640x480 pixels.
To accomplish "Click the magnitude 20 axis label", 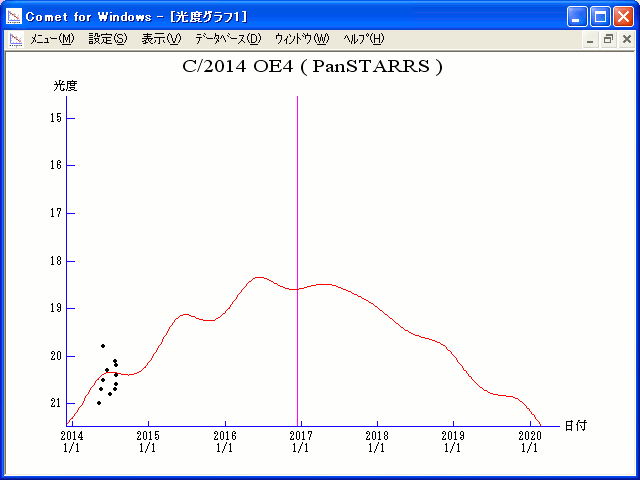I will (x=56, y=356).
